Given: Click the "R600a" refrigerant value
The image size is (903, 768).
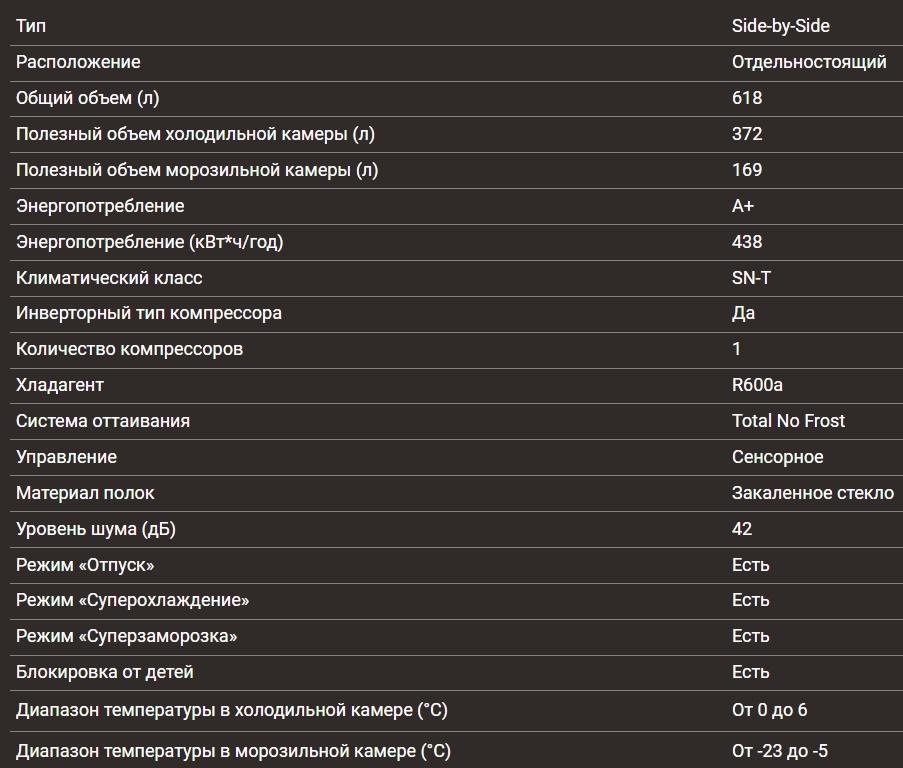Looking at the screenshot, I should click(757, 385).
